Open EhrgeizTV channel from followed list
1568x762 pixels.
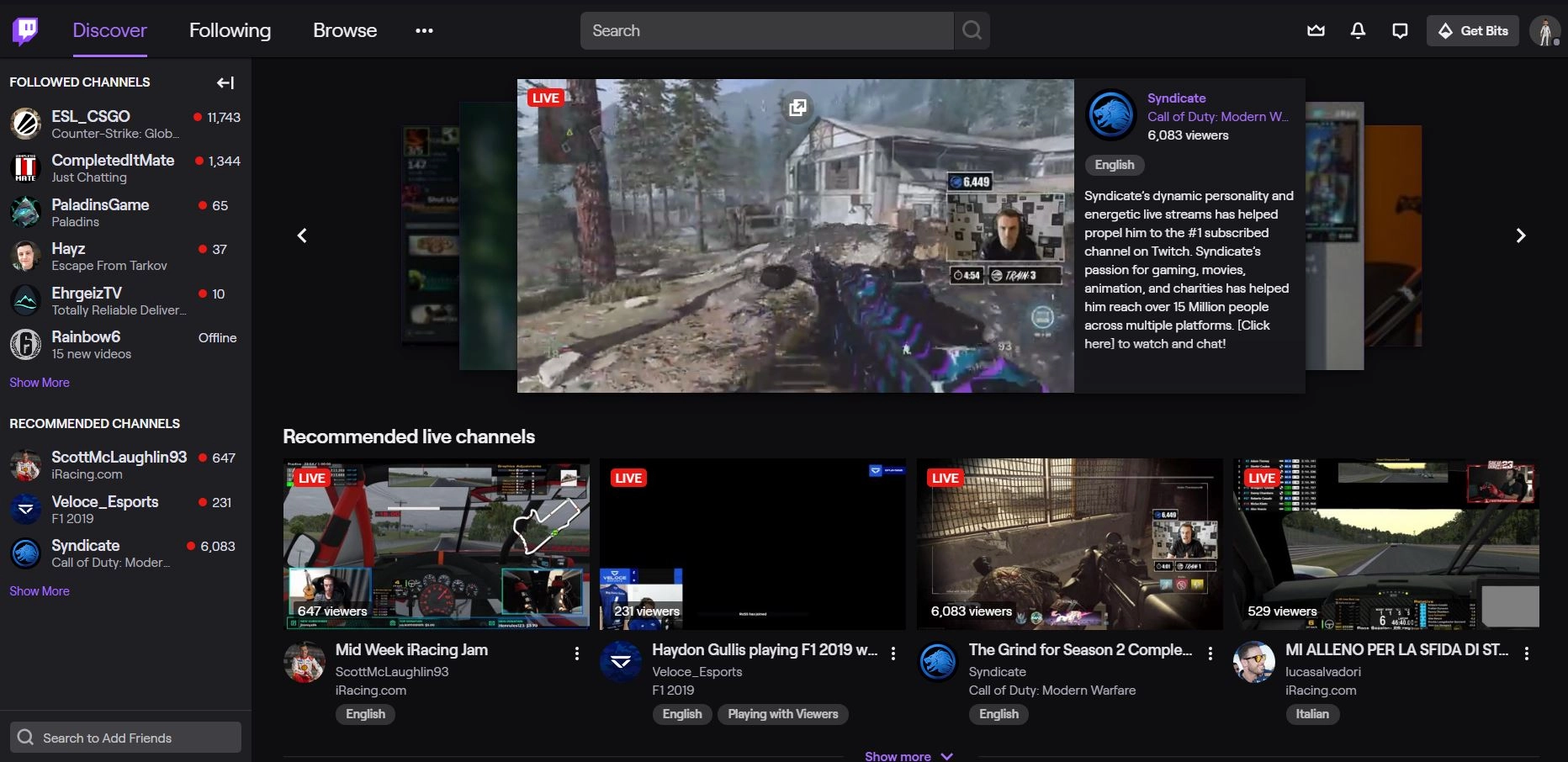(x=126, y=300)
